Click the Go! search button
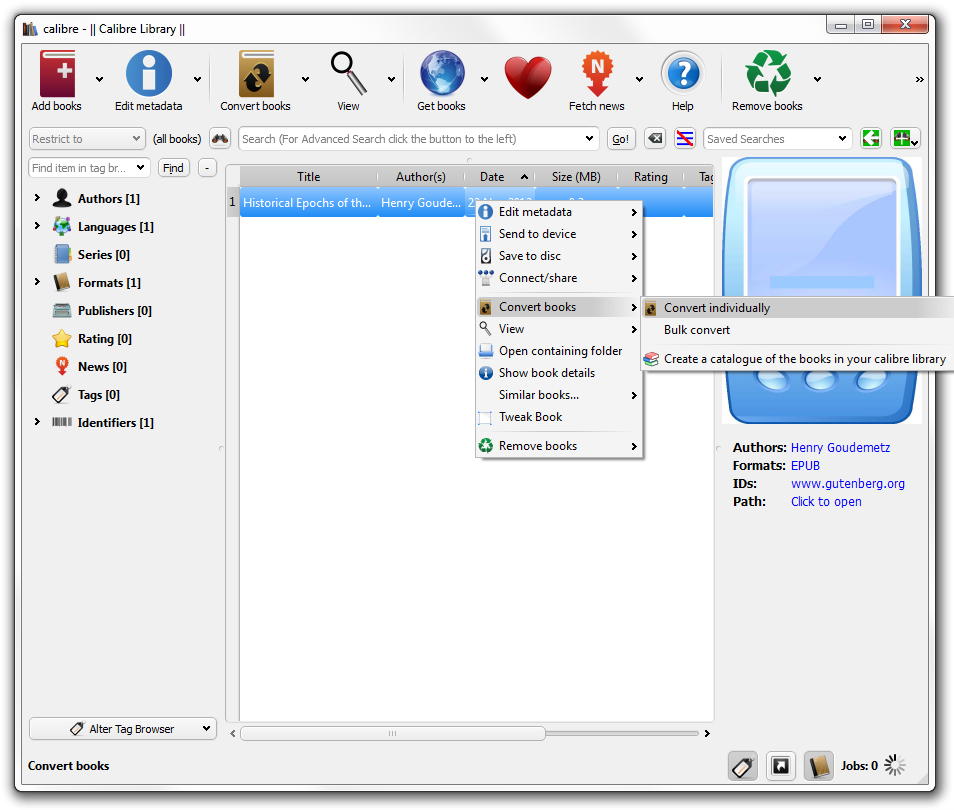The image size is (954, 810). (x=621, y=139)
